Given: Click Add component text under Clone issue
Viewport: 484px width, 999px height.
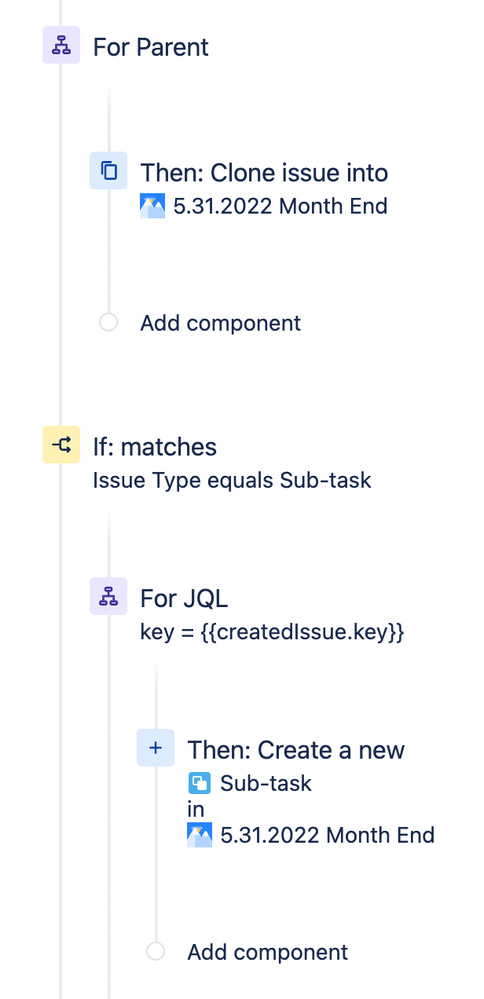Looking at the screenshot, I should (x=220, y=323).
